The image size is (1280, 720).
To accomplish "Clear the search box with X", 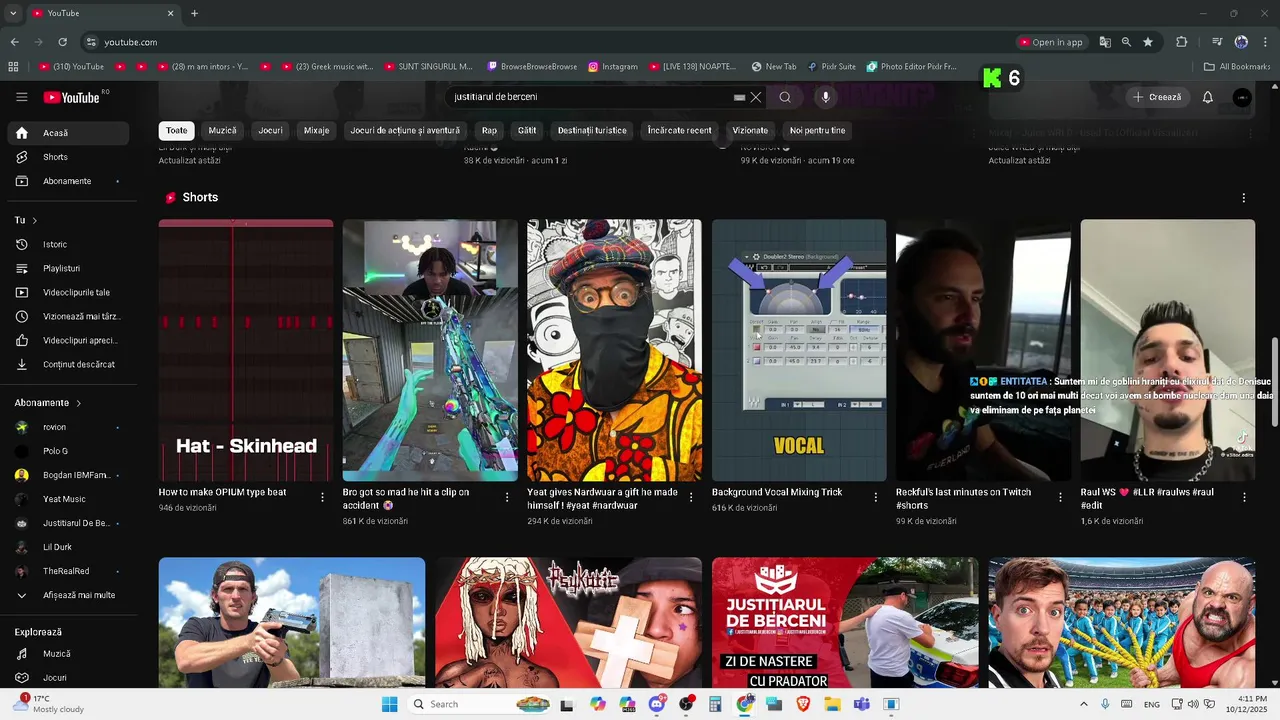I will [x=756, y=97].
